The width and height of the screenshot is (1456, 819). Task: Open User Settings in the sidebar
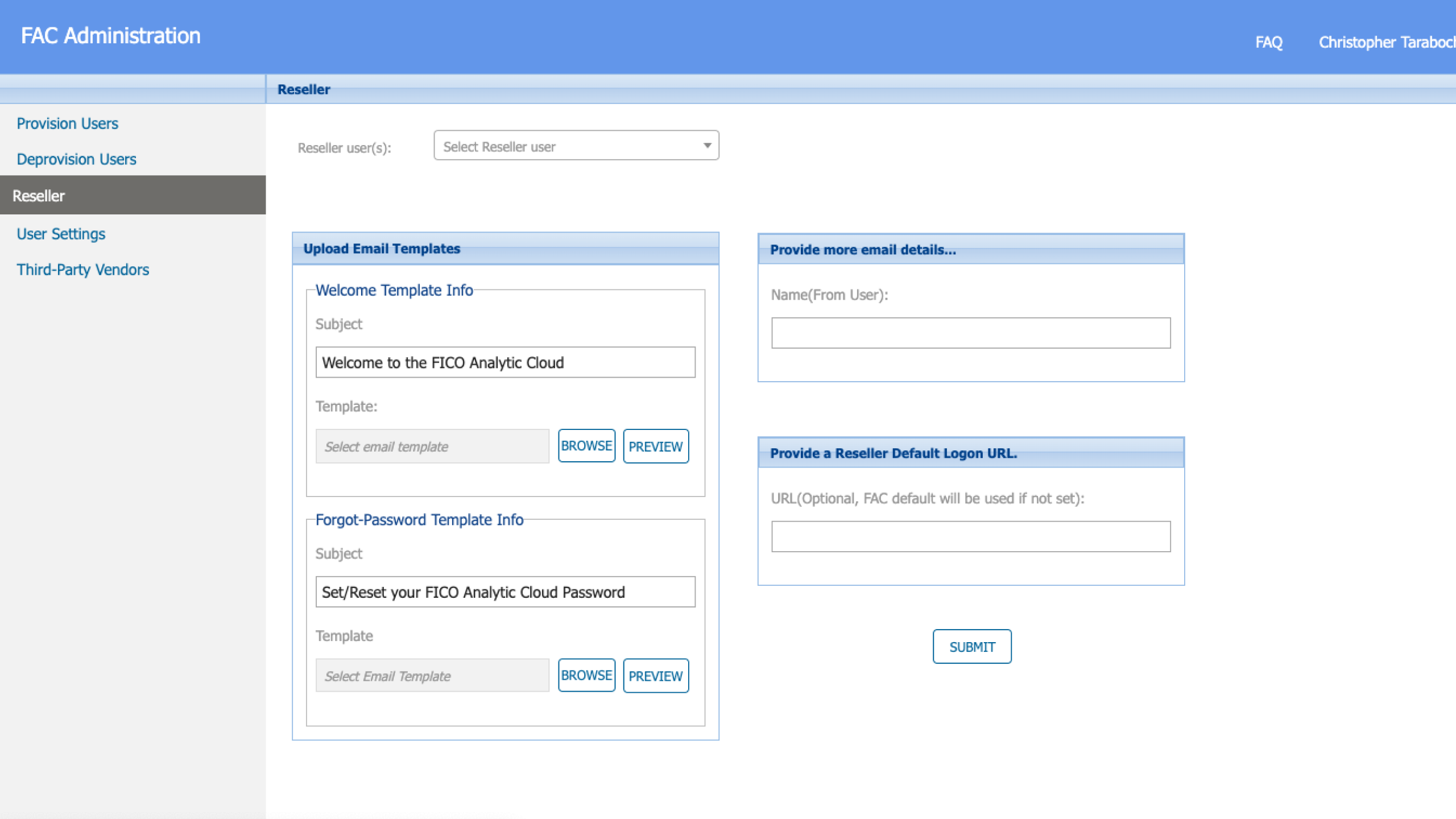[x=61, y=234]
